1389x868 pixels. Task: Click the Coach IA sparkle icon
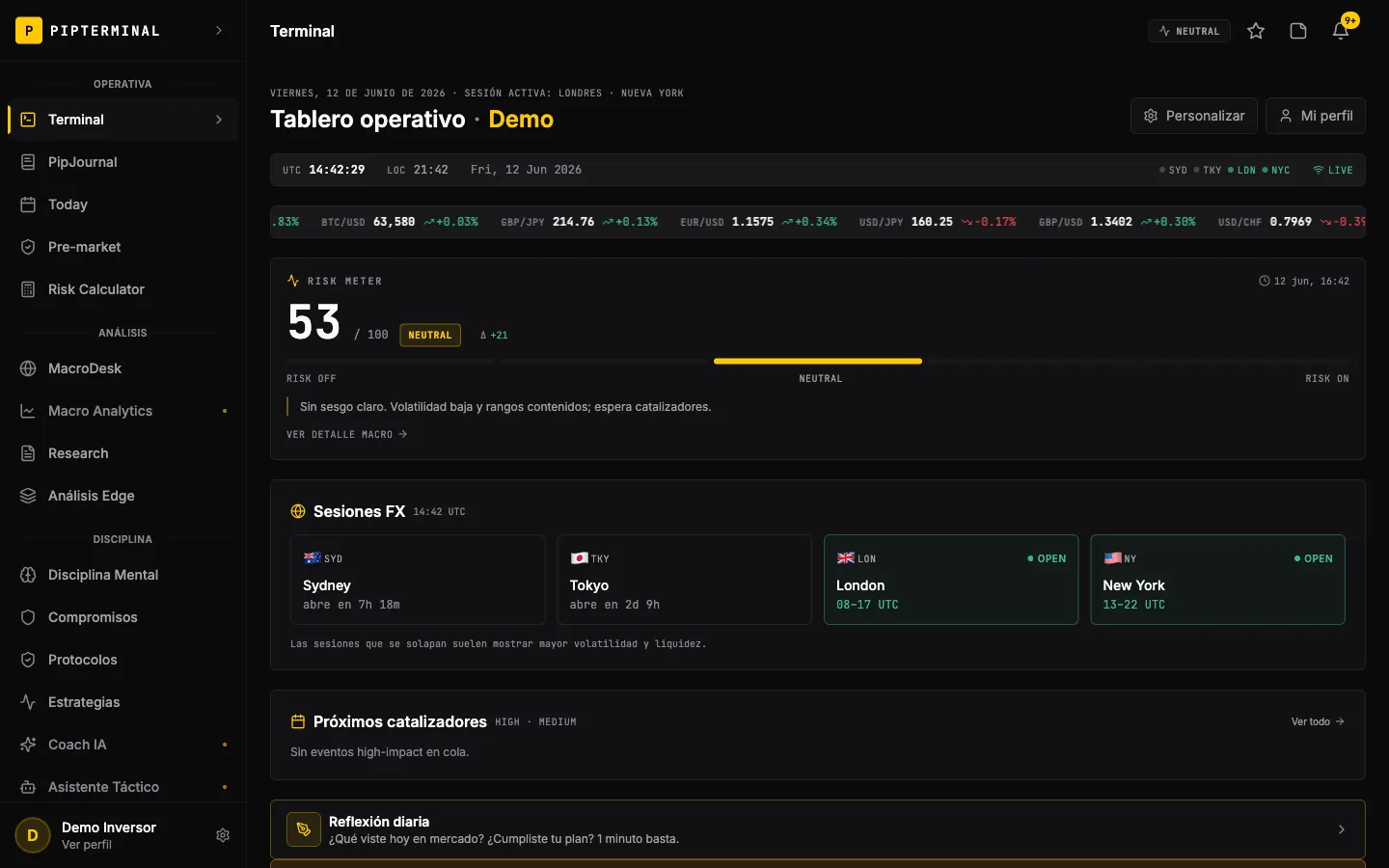point(28,745)
